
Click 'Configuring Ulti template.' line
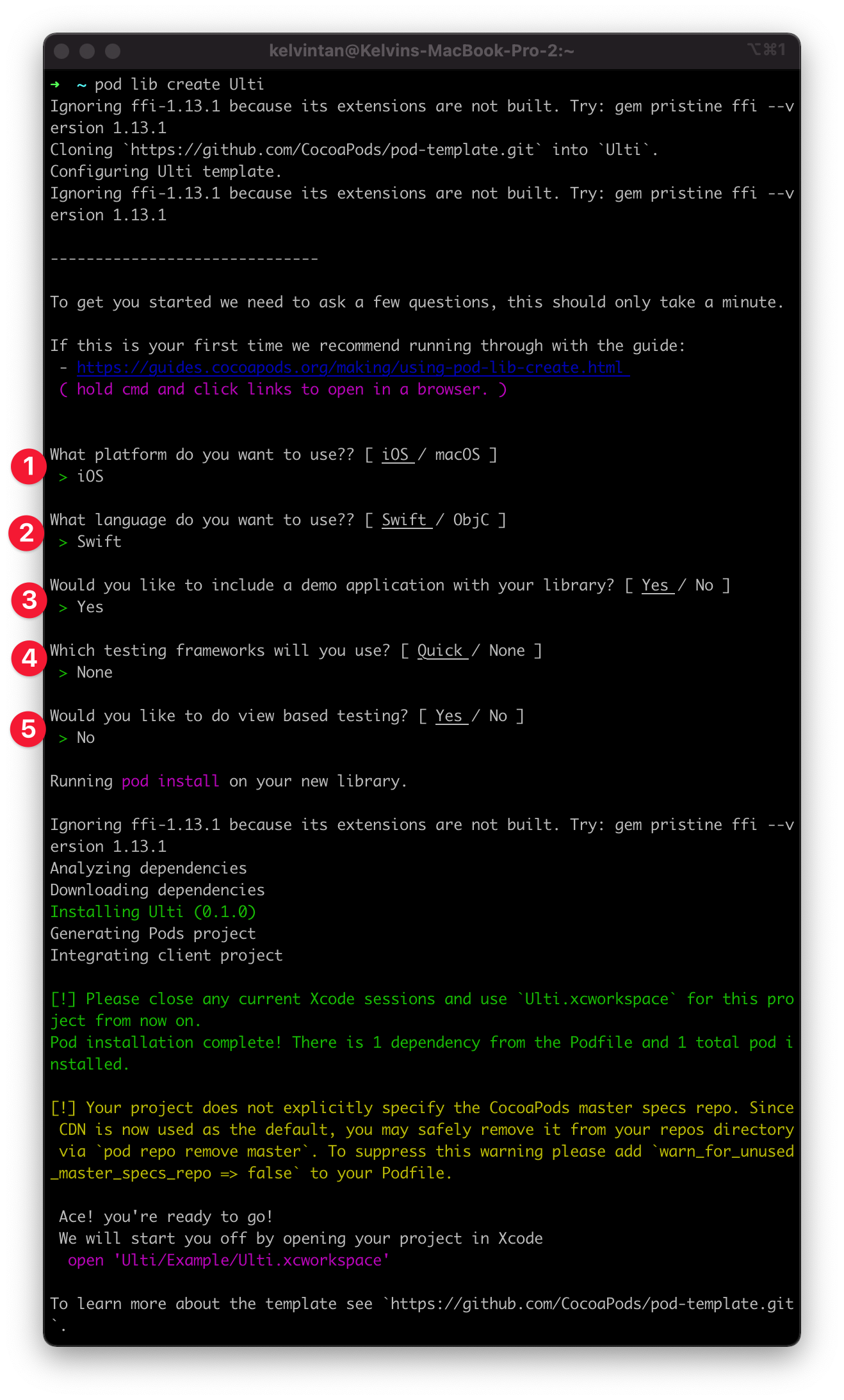(x=166, y=172)
